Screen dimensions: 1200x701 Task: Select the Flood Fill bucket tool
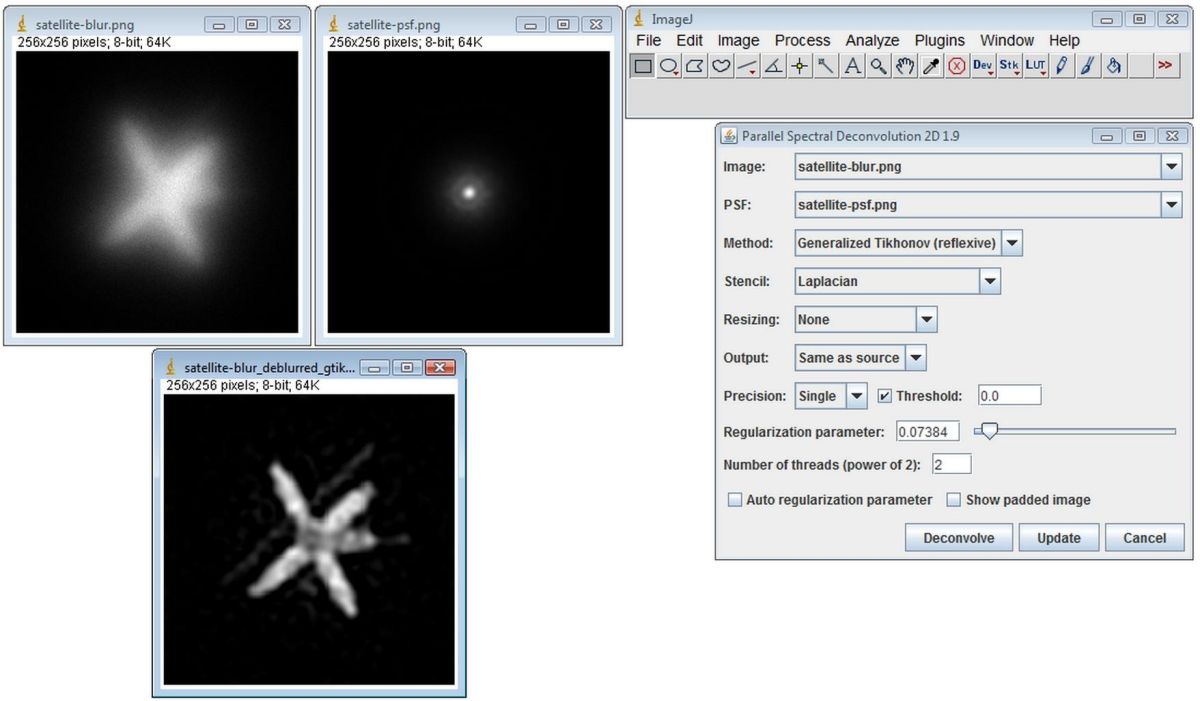[1113, 66]
